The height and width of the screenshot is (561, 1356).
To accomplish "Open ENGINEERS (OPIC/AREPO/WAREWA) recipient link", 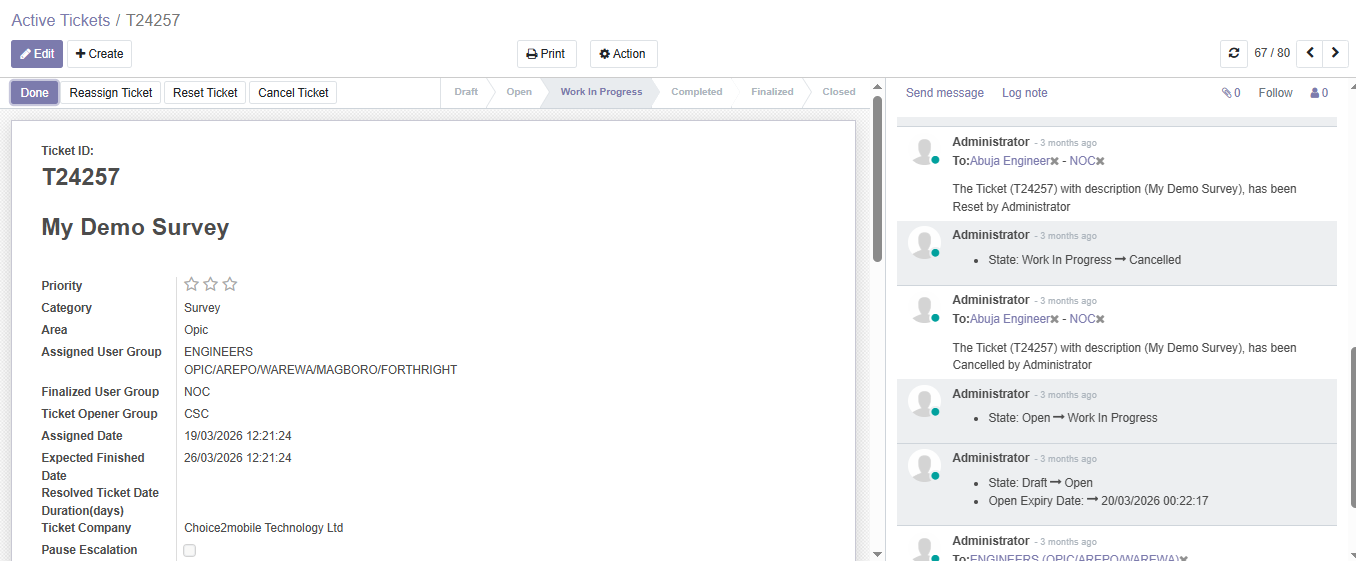I will coord(1075,558).
